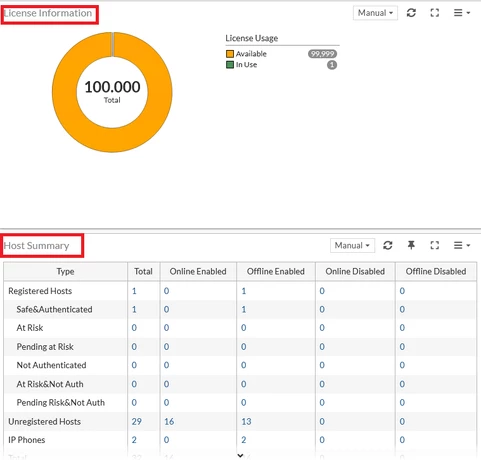Click the 99,999 available count badge
This screenshot has width=481, height=460.
coord(322,54)
